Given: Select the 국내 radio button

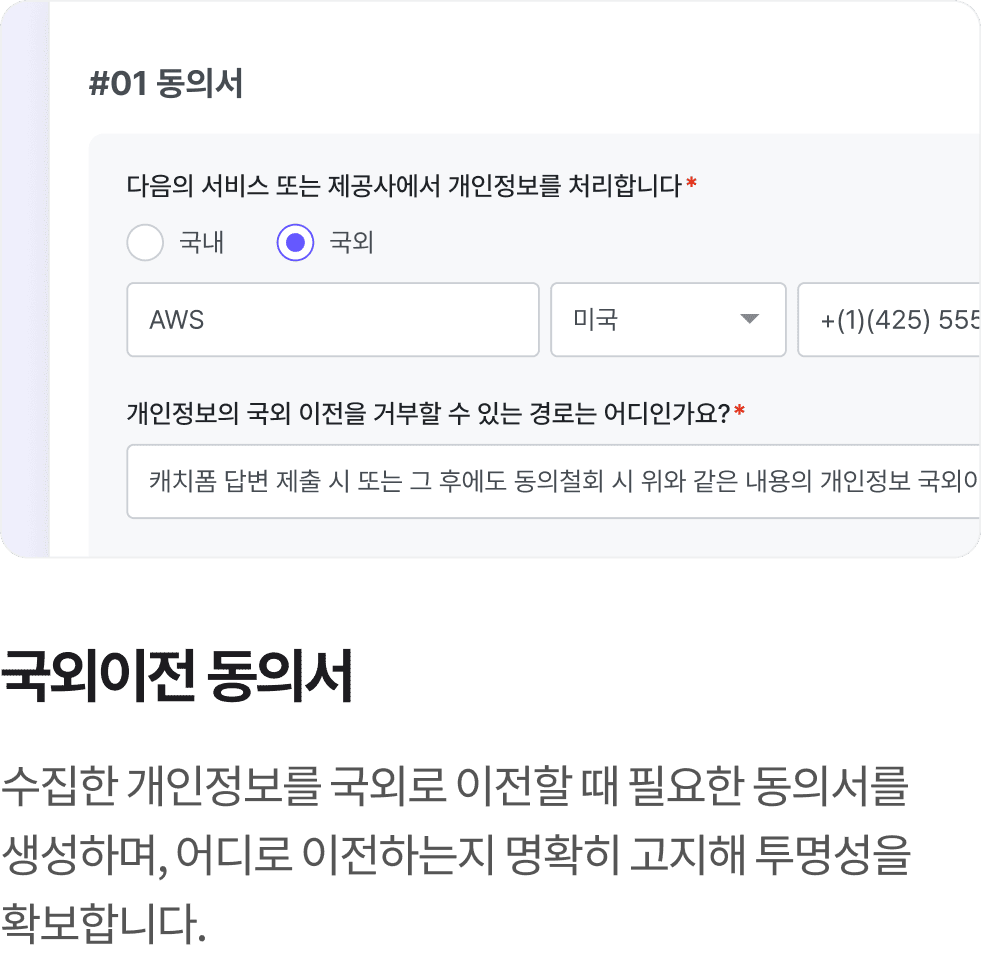Looking at the screenshot, I should [x=145, y=242].
